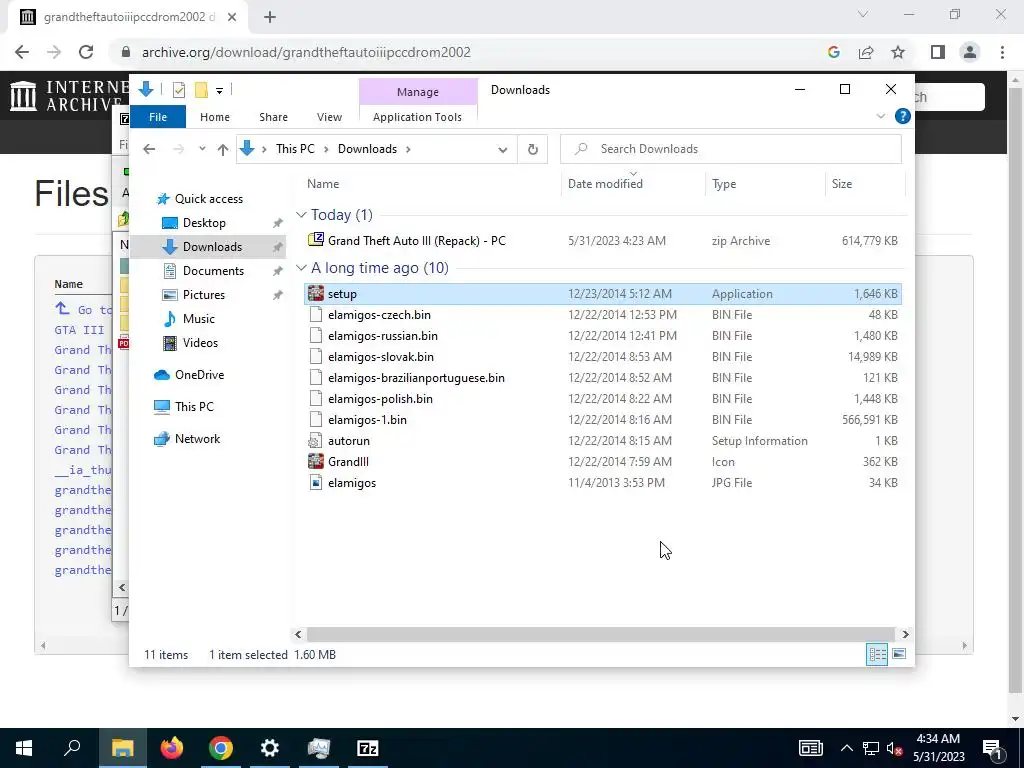Refresh the Downloads folder

(x=533, y=150)
